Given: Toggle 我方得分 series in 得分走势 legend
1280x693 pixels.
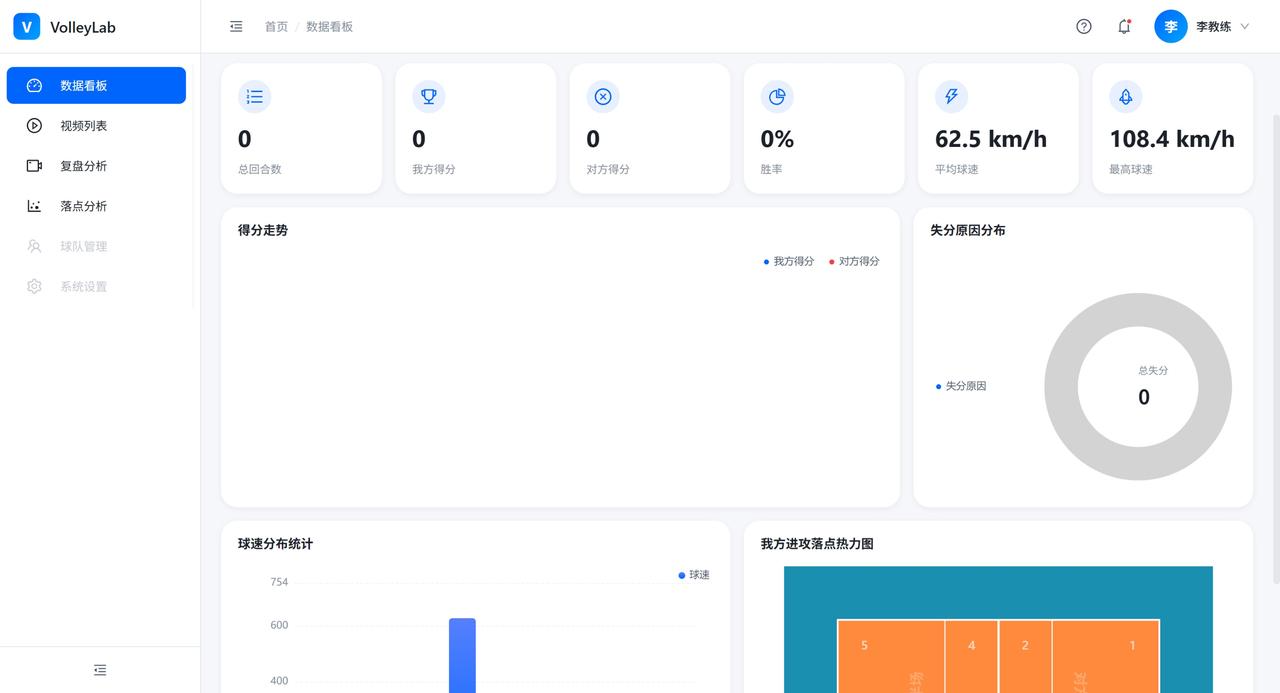Looking at the screenshot, I should [789, 261].
